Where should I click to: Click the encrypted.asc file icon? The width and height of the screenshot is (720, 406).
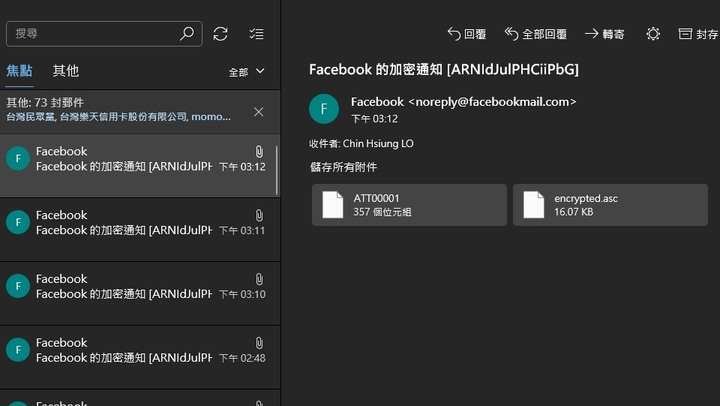(534, 205)
